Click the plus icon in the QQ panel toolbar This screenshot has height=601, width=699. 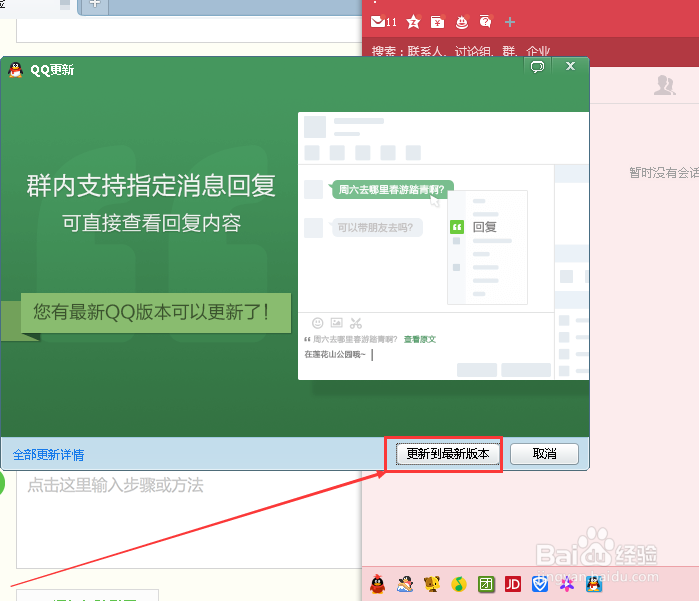[510, 22]
